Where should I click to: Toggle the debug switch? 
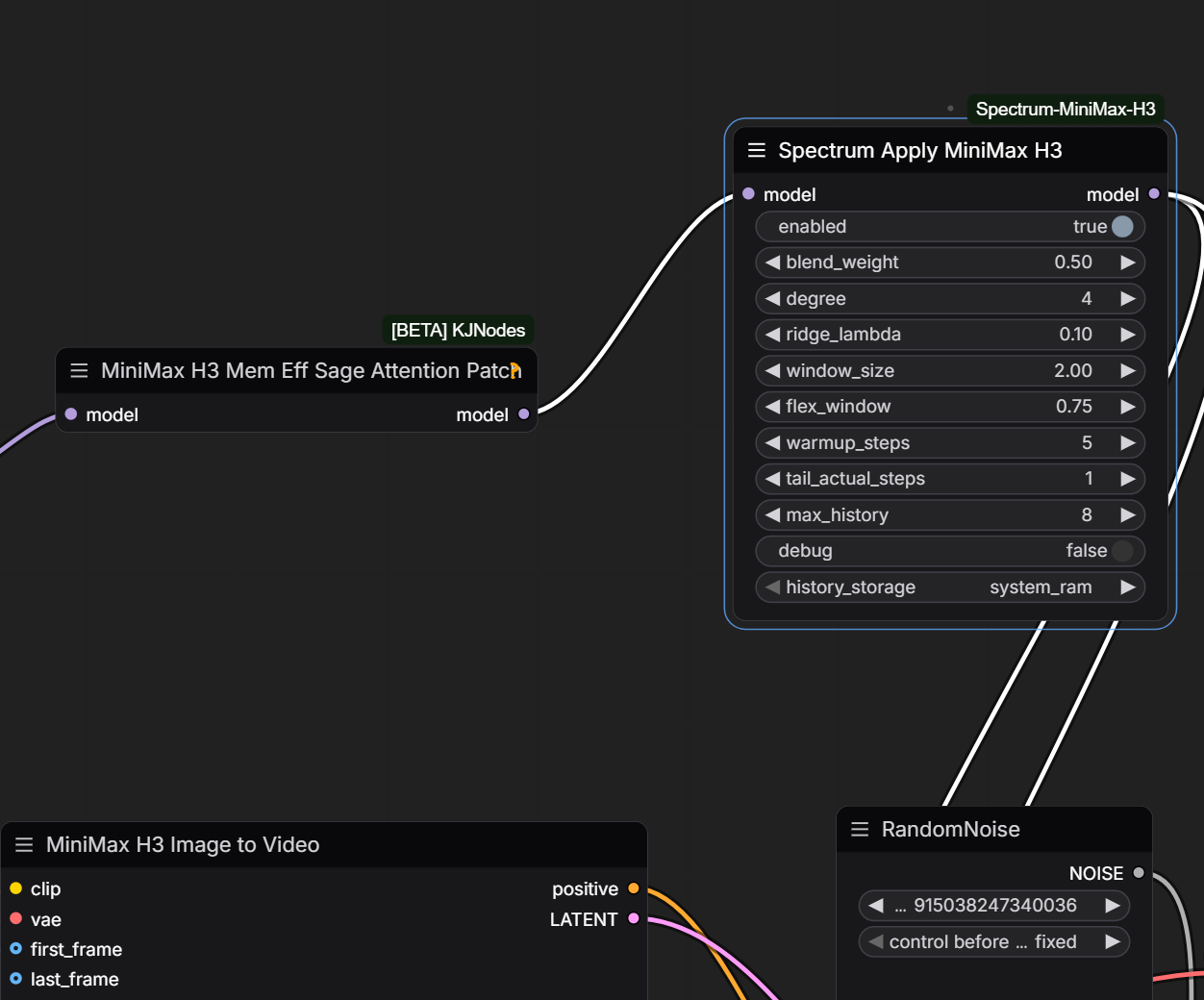pyautogui.click(x=1122, y=551)
